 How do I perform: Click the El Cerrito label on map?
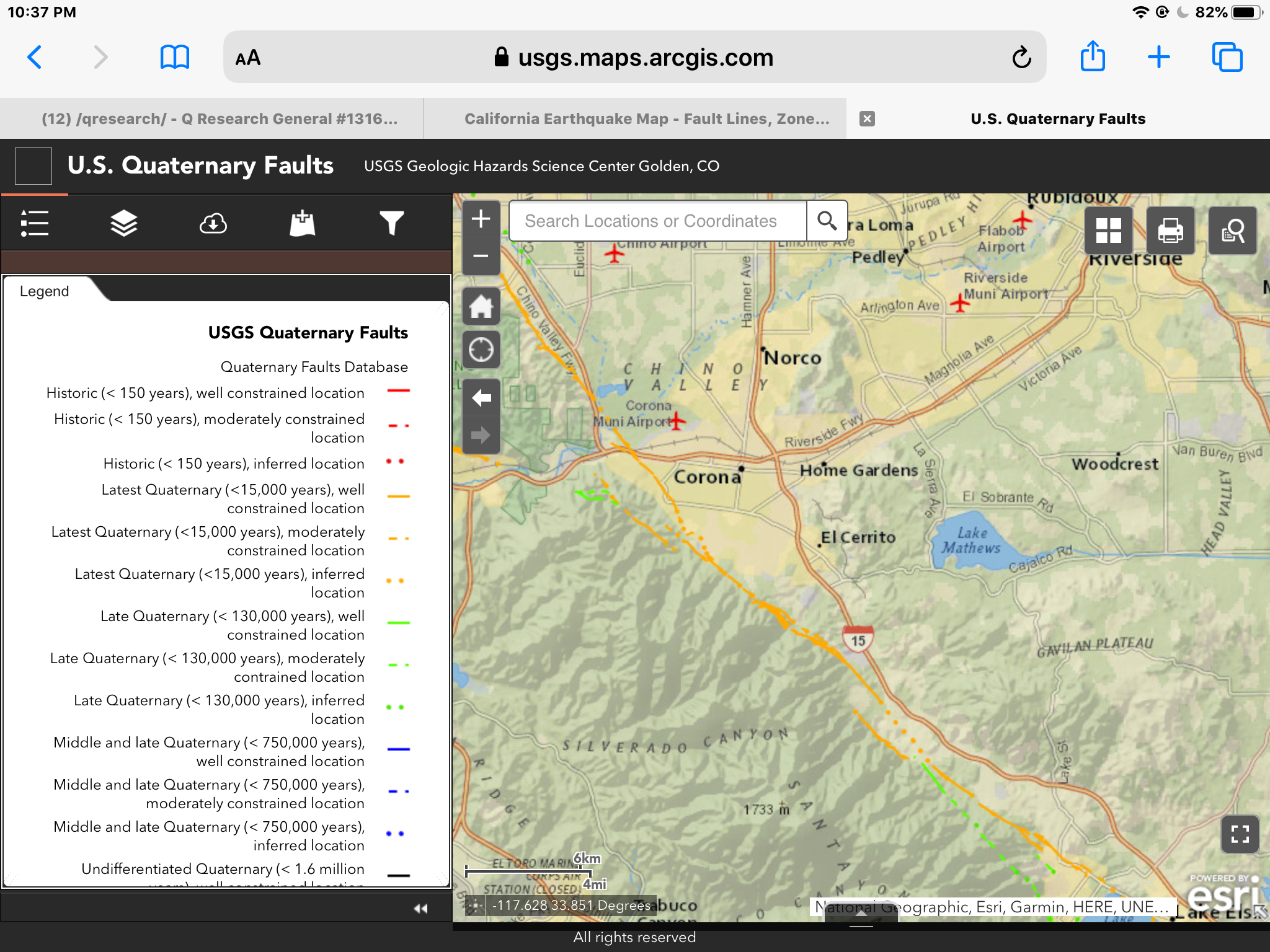point(858,537)
